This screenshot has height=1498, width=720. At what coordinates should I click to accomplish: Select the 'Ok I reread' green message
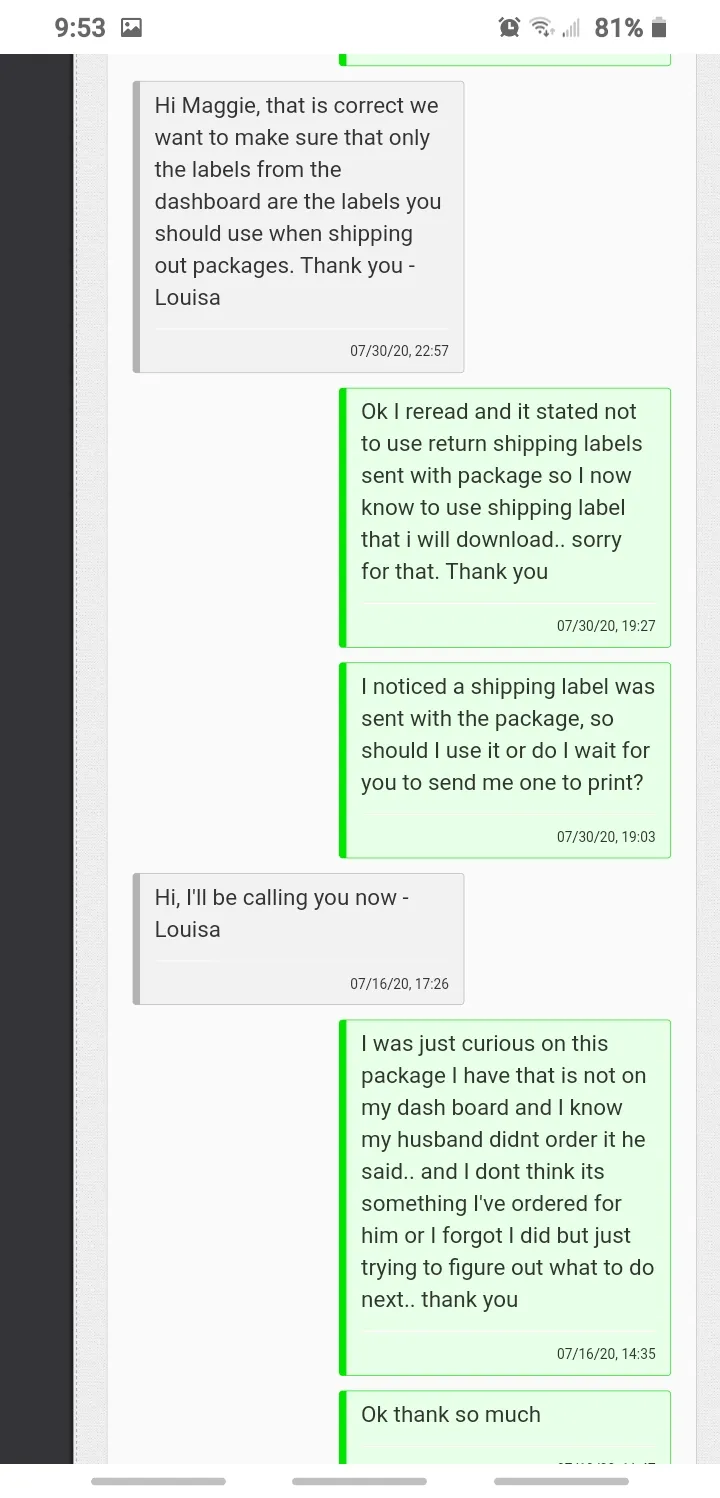(505, 517)
